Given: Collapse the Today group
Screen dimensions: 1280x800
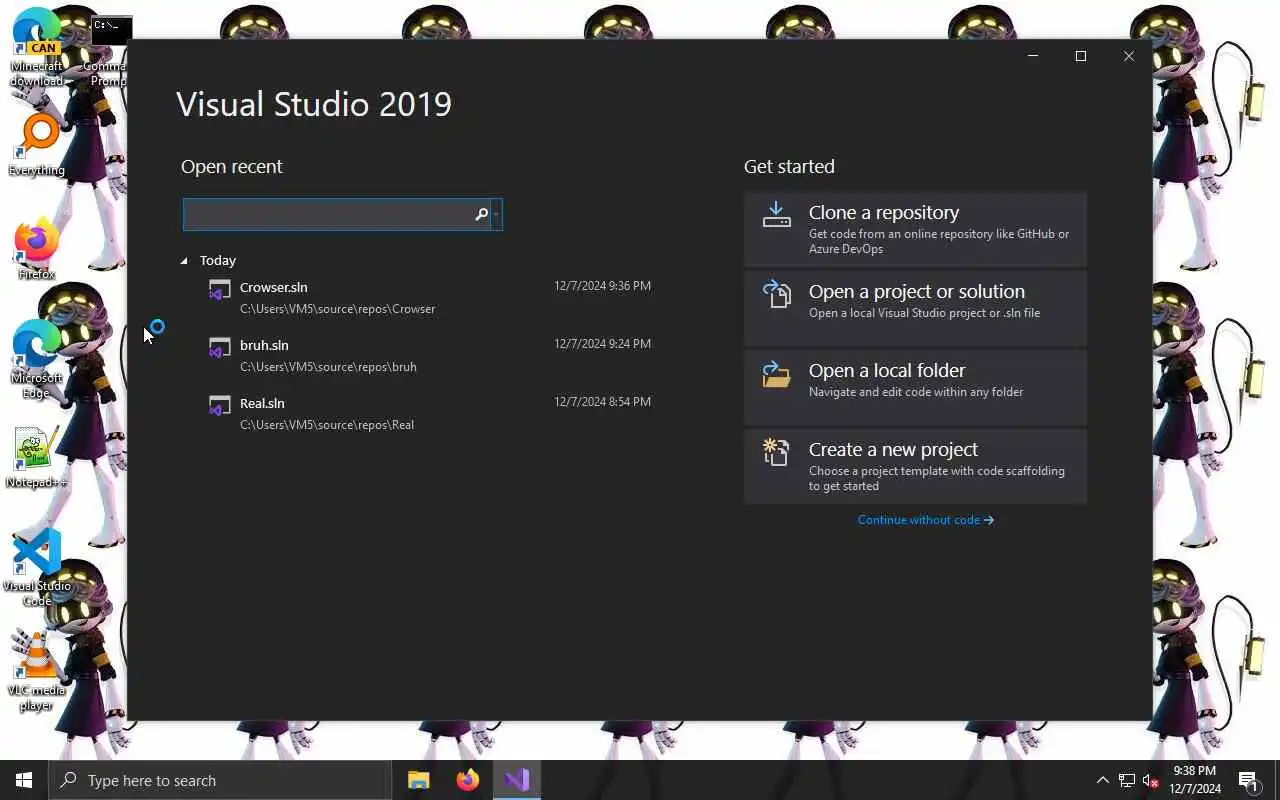Looking at the screenshot, I should tap(184, 260).
